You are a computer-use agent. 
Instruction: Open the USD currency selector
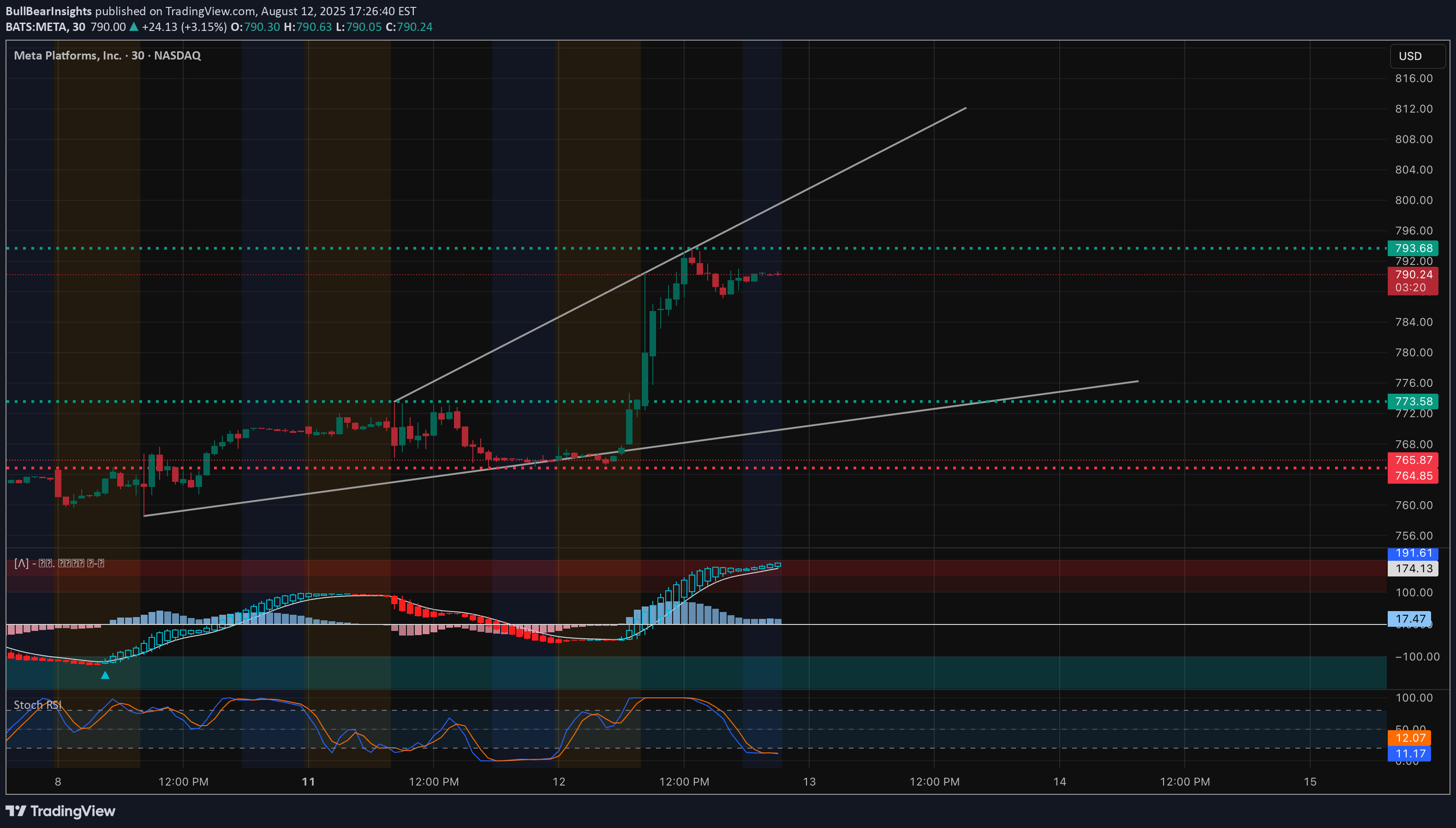[x=1417, y=56]
